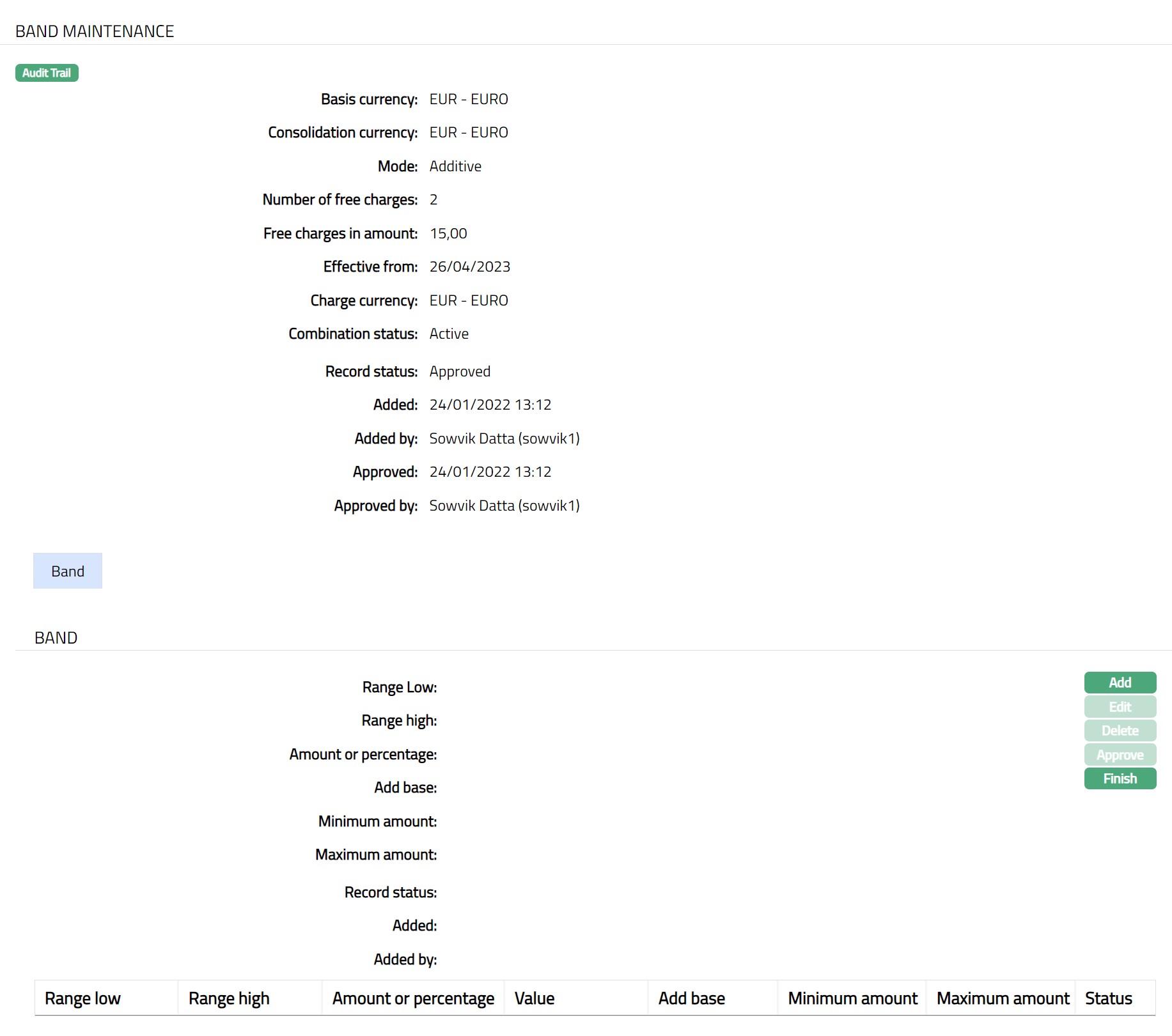1172x1036 pixels.
Task: Click the Status column header
Action: tap(1109, 998)
